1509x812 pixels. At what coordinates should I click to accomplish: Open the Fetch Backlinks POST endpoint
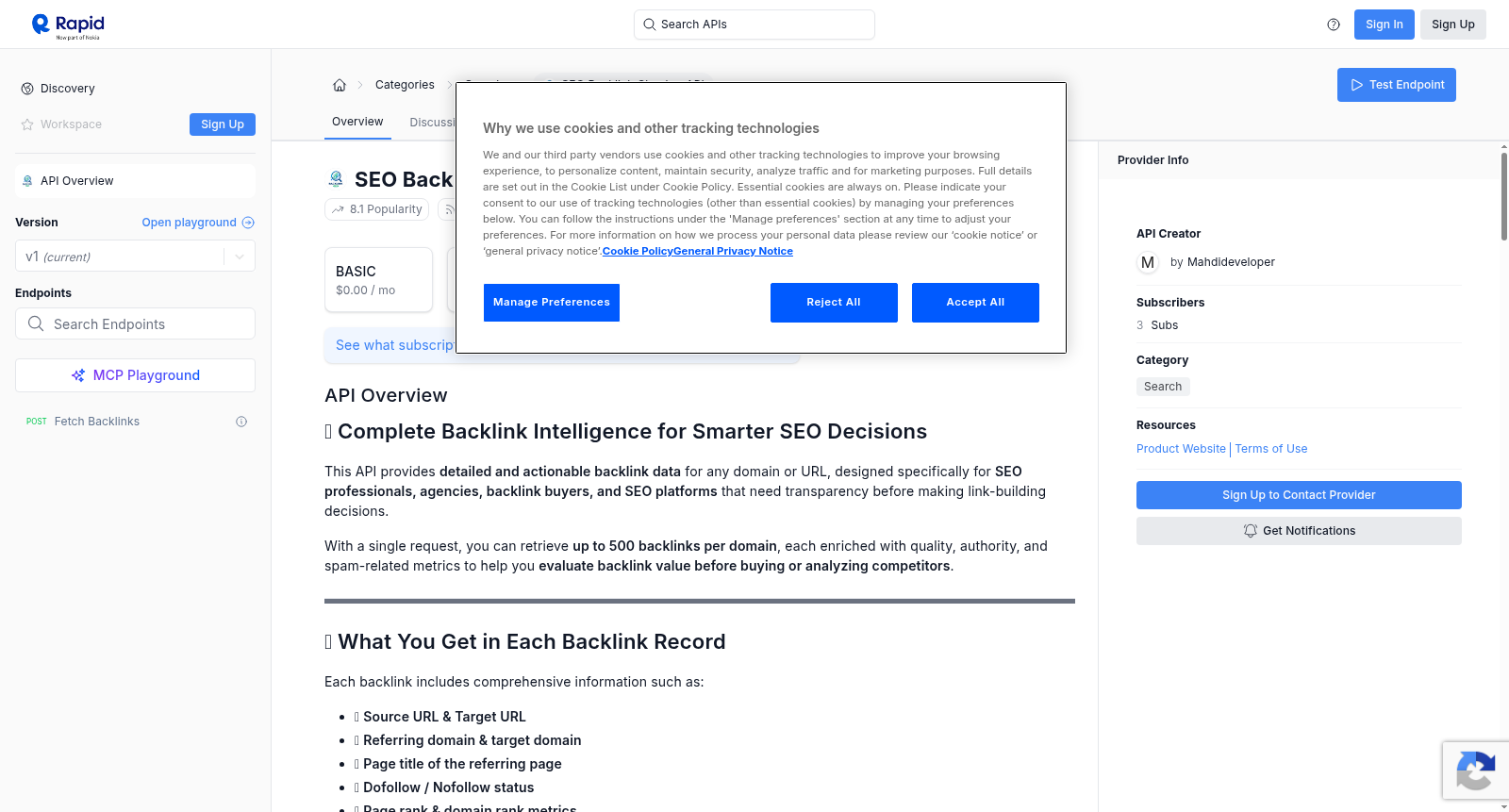point(135,422)
